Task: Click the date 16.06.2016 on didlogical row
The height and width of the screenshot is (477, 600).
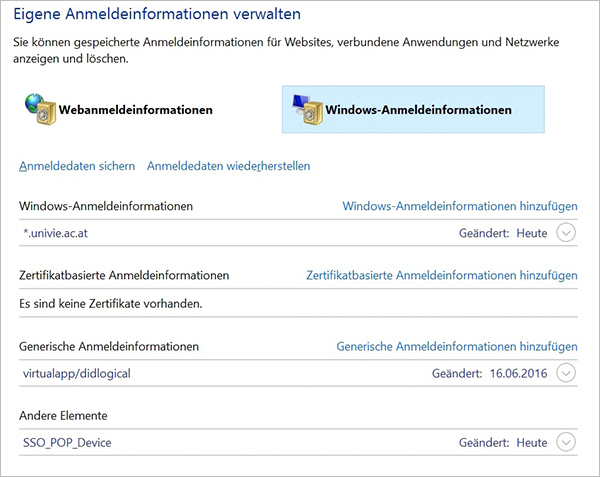Action: point(518,373)
